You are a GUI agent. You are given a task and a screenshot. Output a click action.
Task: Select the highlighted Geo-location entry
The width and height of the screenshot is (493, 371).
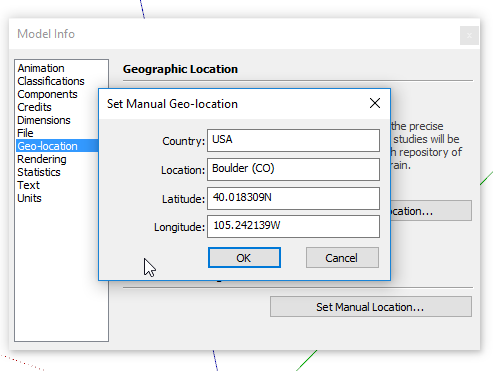pos(57,146)
